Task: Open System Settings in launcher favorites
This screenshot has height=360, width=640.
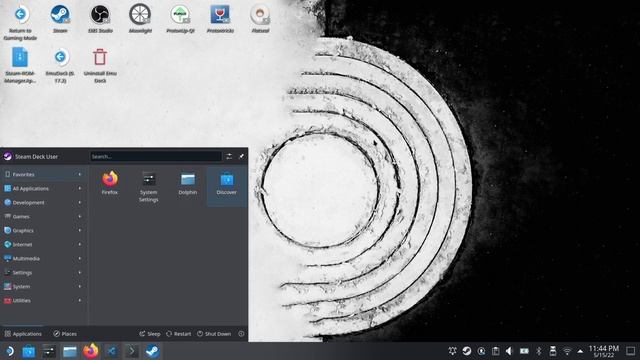Action: (x=149, y=187)
